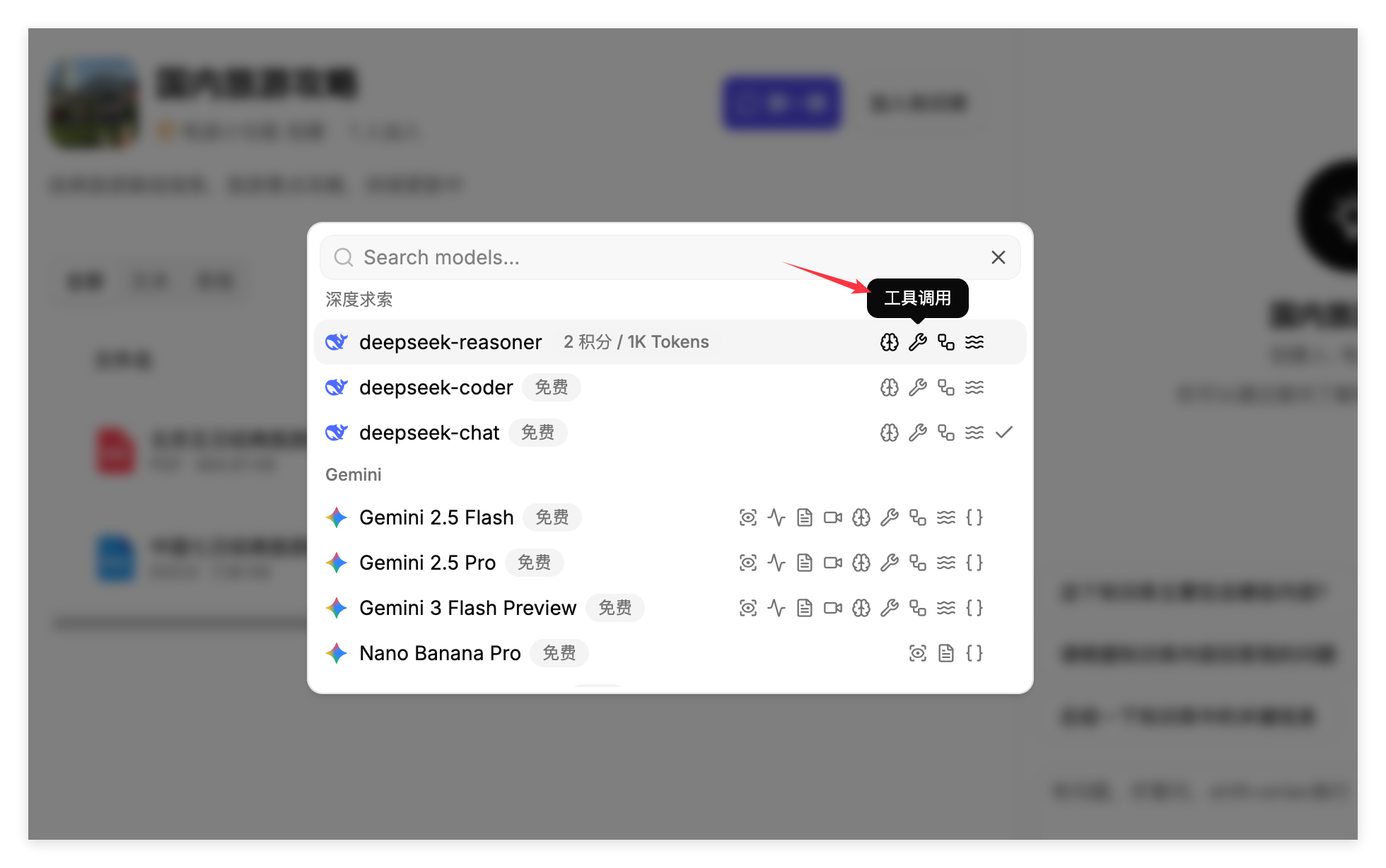The image size is (1386, 868).
Task: Click the vision scan icon on Gemini 2.5 Flash
Action: [x=748, y=517]
